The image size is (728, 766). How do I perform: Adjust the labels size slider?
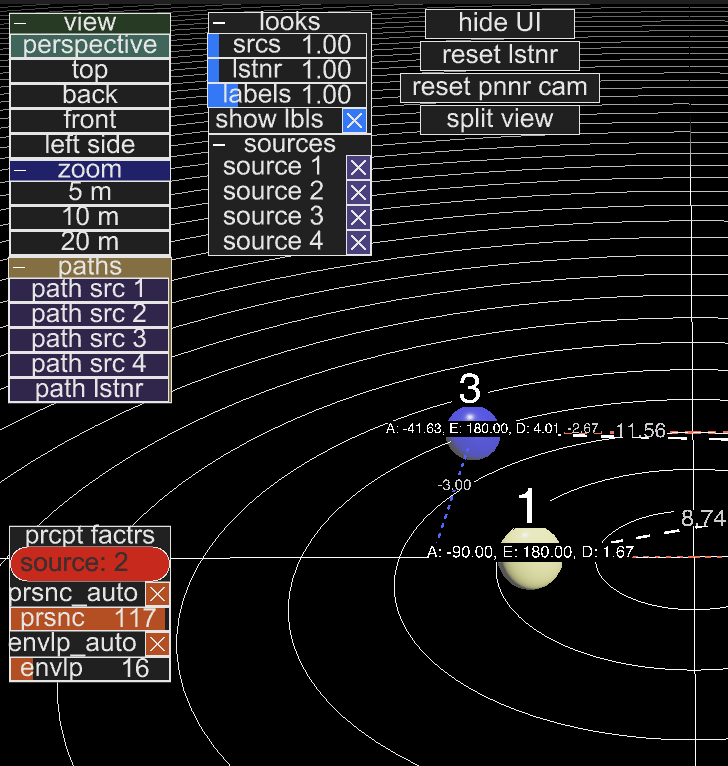[x=287, y=95]
